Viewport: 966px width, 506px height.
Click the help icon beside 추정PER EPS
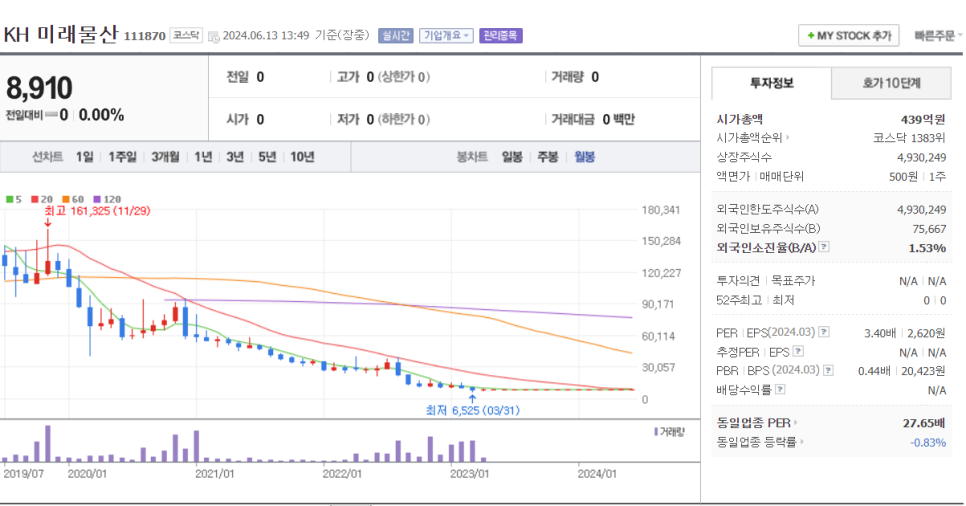[798, 351]
